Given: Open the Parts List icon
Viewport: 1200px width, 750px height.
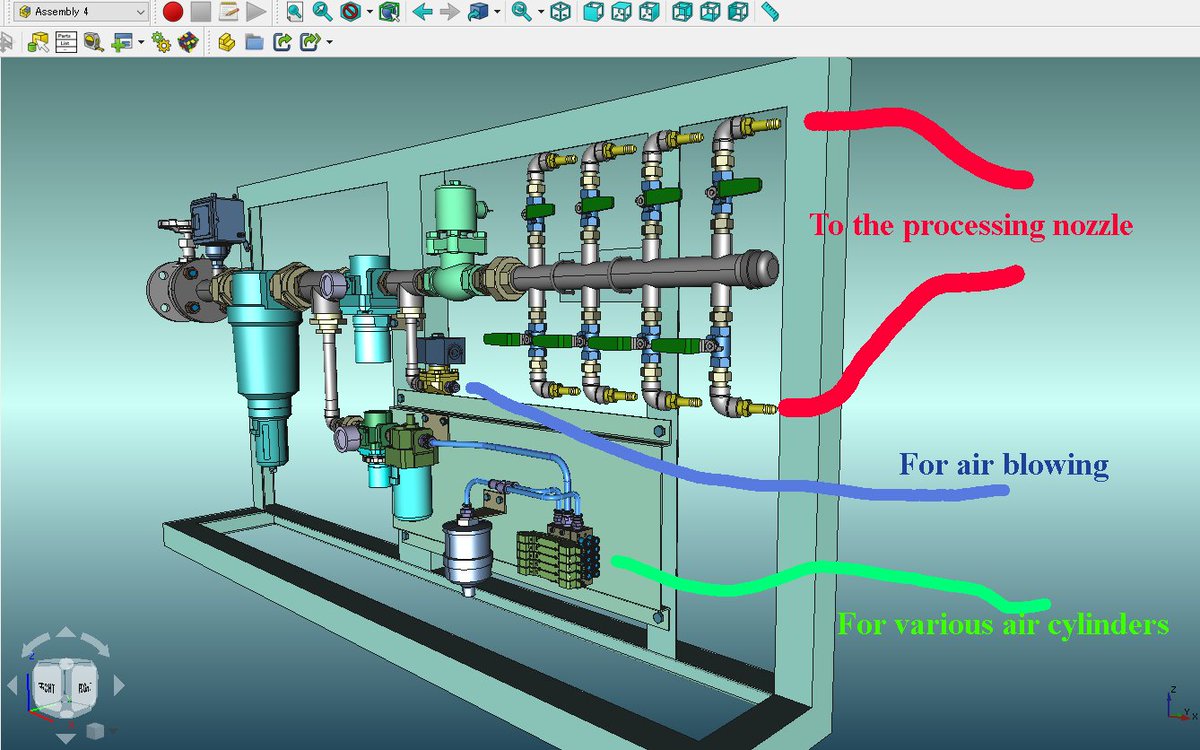Looking at the screenshot, I should pyautogui.click(x=66, y=42).
